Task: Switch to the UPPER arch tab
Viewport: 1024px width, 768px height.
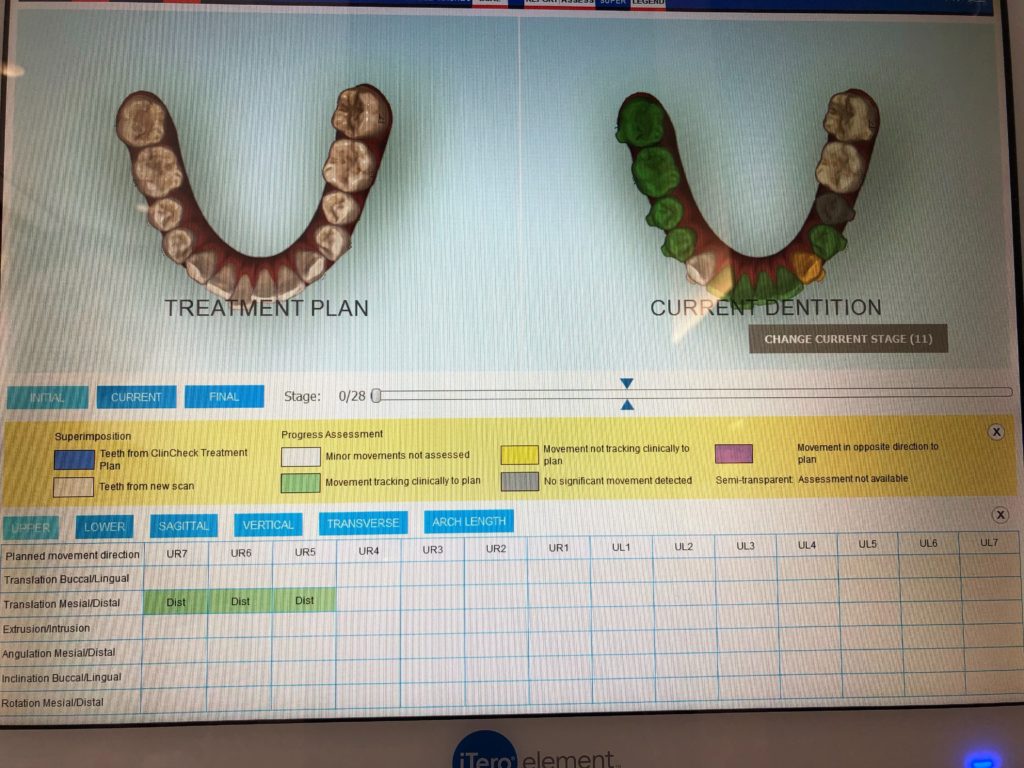Action: (31, 527)
